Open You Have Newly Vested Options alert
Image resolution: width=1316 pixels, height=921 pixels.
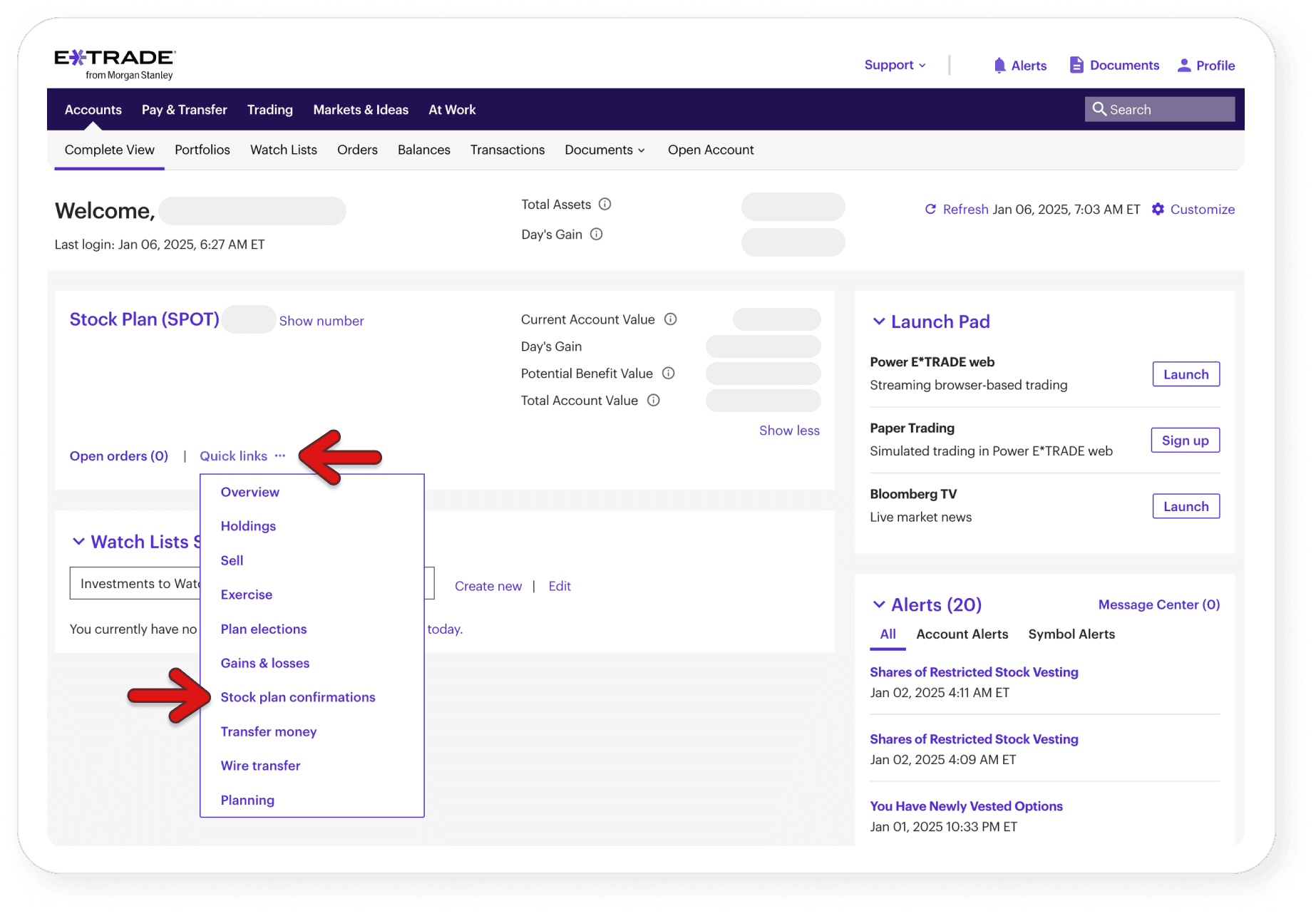pos(966,806)
